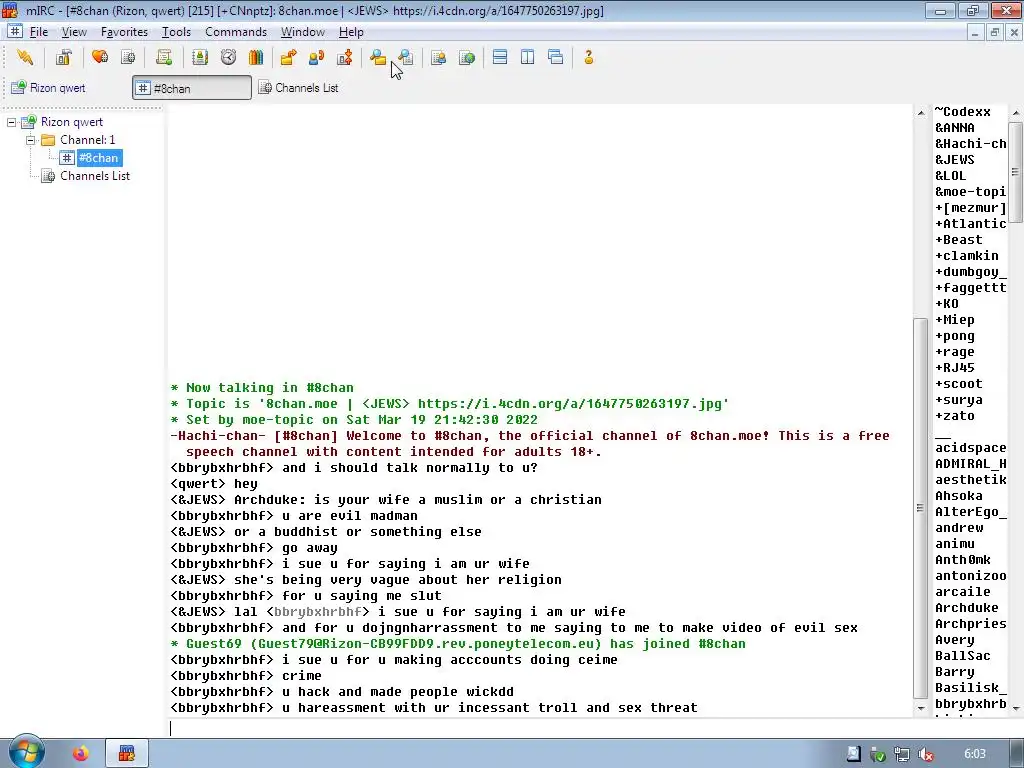This screenshot has height=768, width=1024.
Task: Open the View menu
Action: coord(74,32)
